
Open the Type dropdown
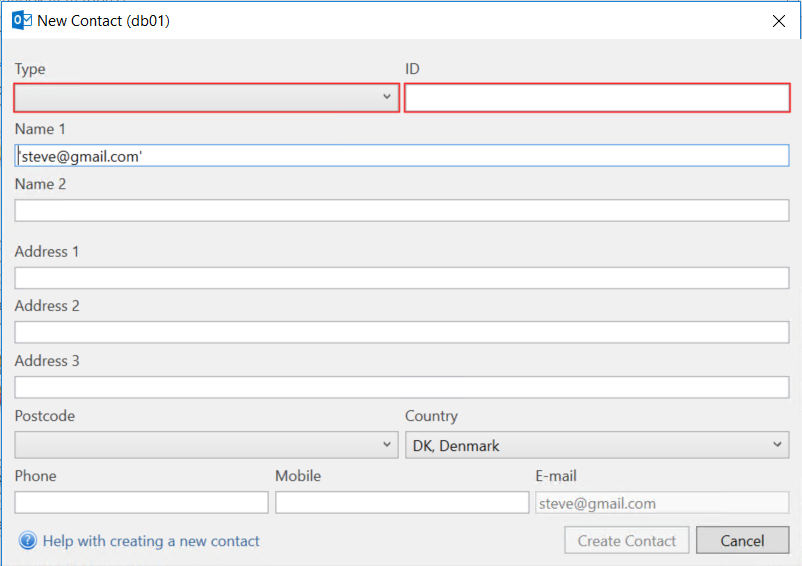coord(206,97)
